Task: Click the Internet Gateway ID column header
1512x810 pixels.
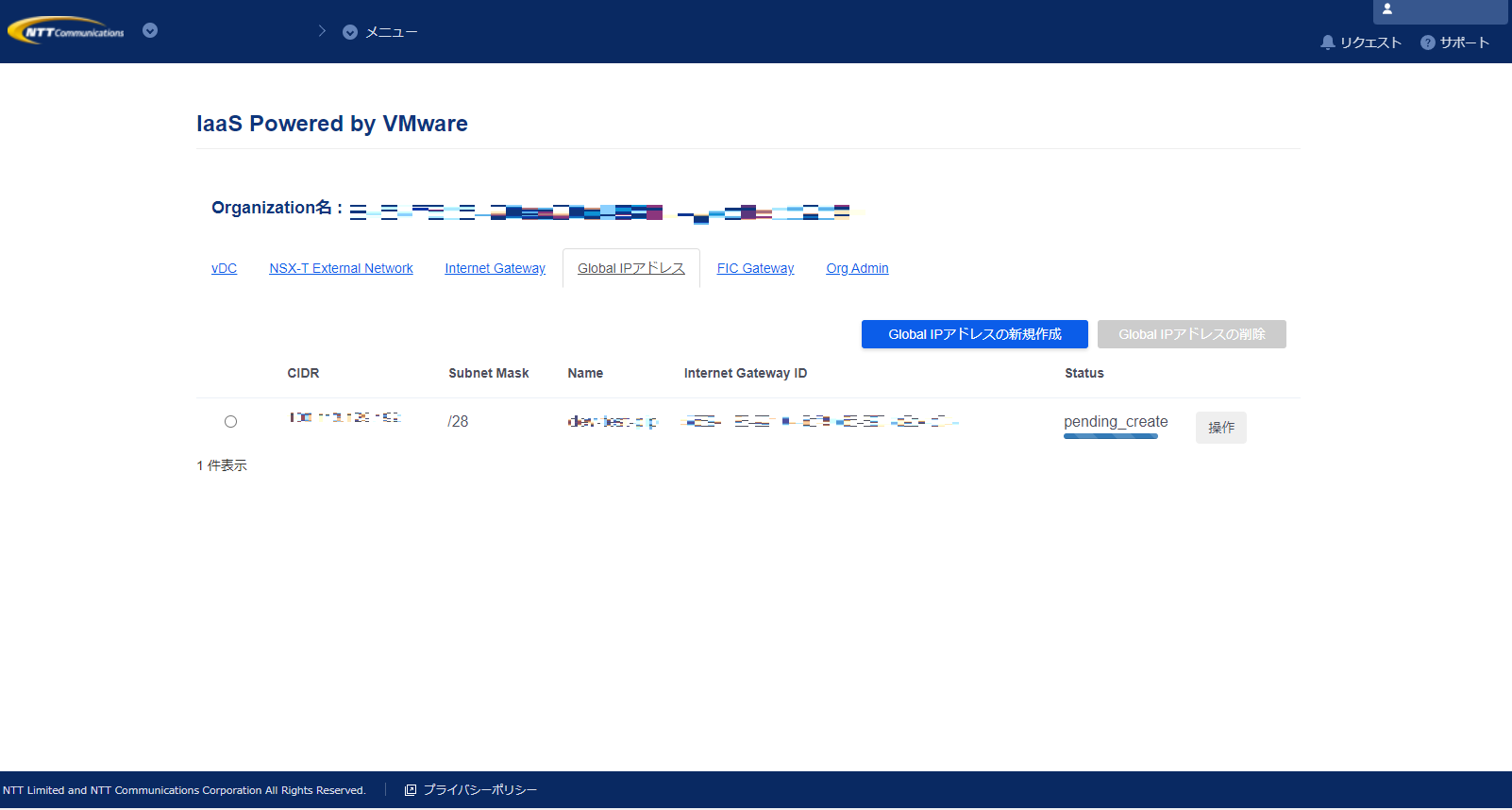Action: [746, 373]
